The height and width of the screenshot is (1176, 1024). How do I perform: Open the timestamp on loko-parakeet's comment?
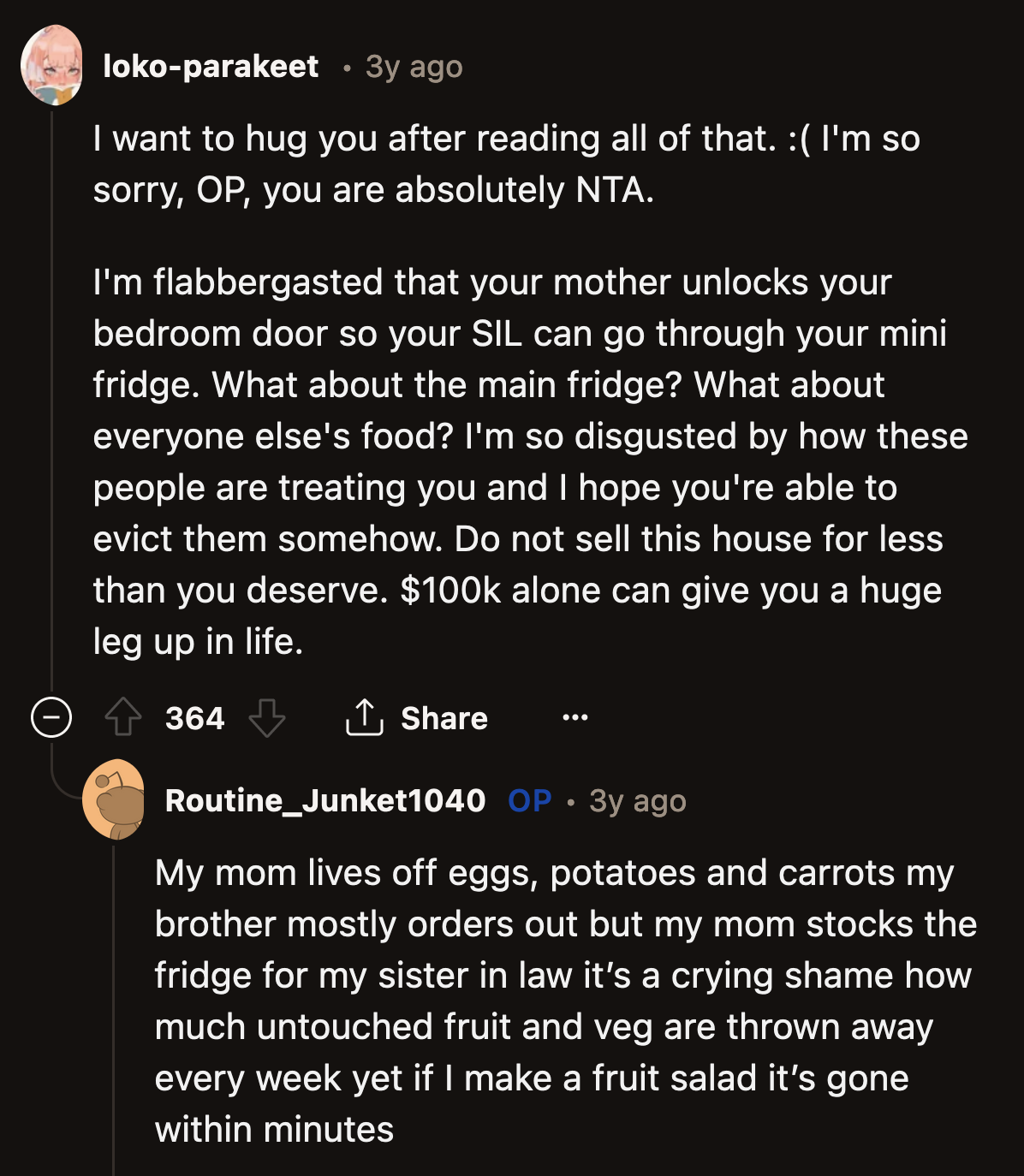coord(414,67)
